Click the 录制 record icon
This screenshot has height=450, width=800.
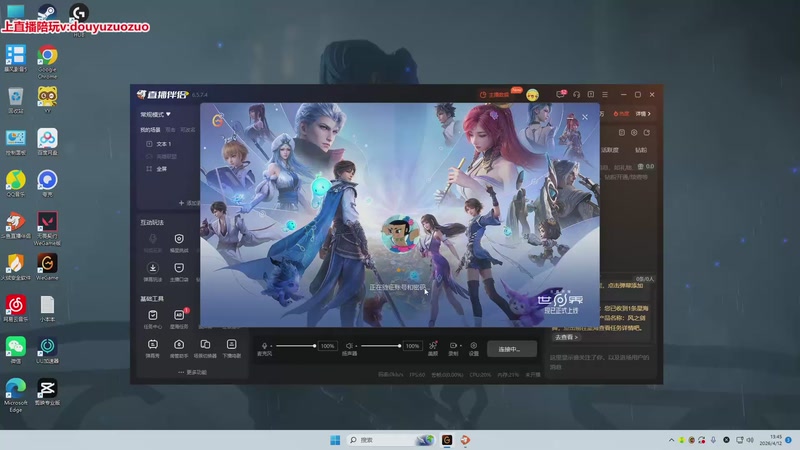[x=453, y=348]
